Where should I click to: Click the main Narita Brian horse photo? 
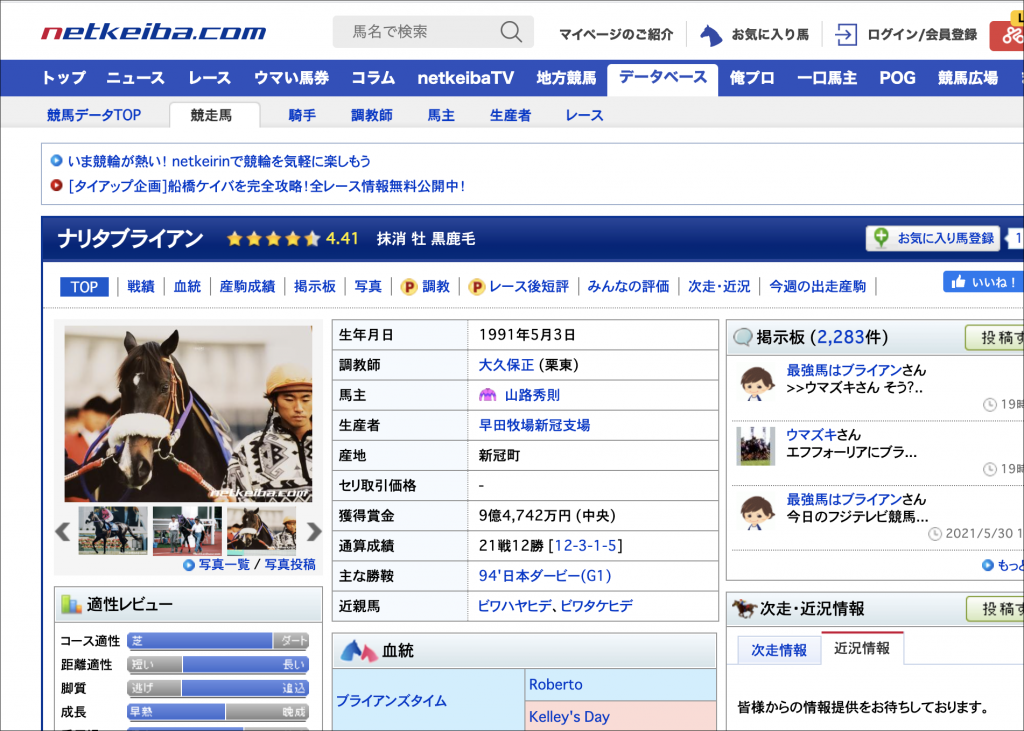click(x=188, y=413)
